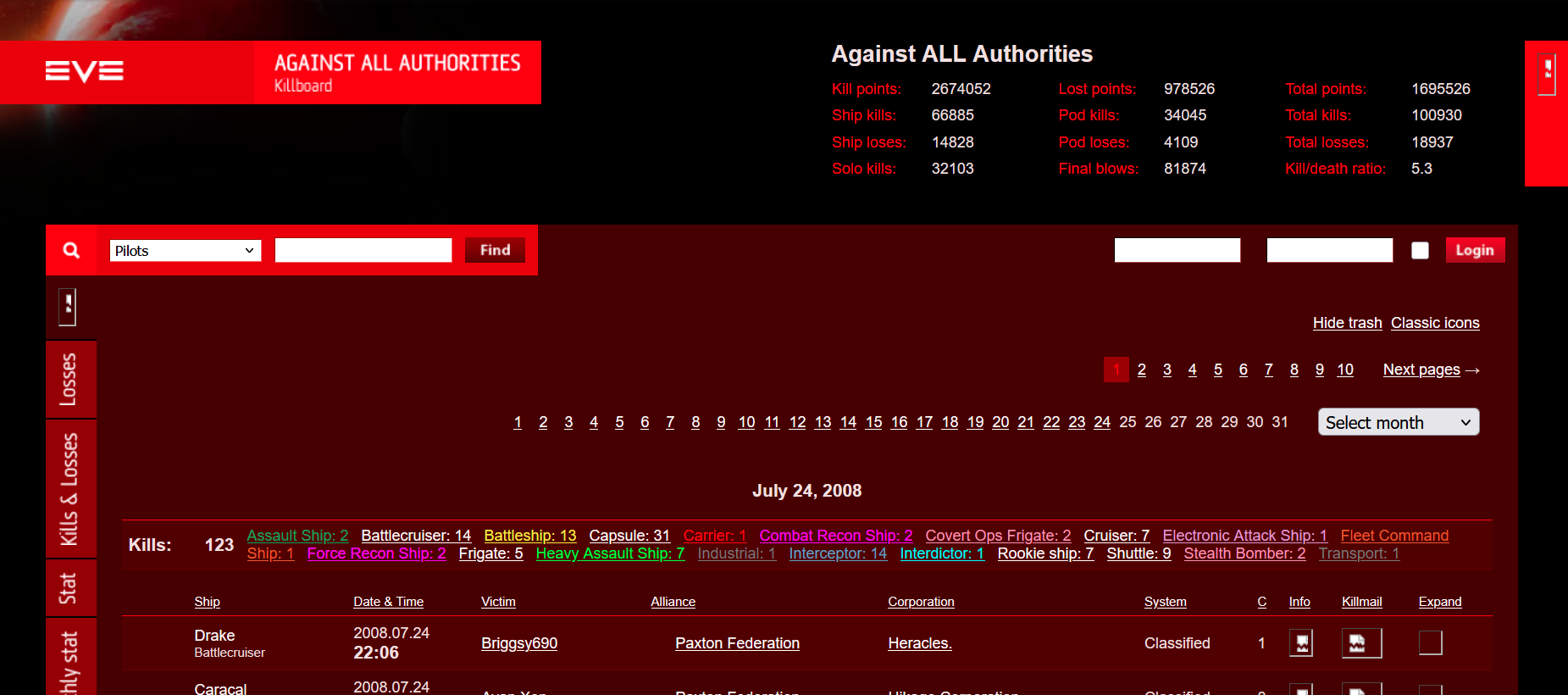Open day 24 of the month

pyautogui.click(x=1102, y=422)
